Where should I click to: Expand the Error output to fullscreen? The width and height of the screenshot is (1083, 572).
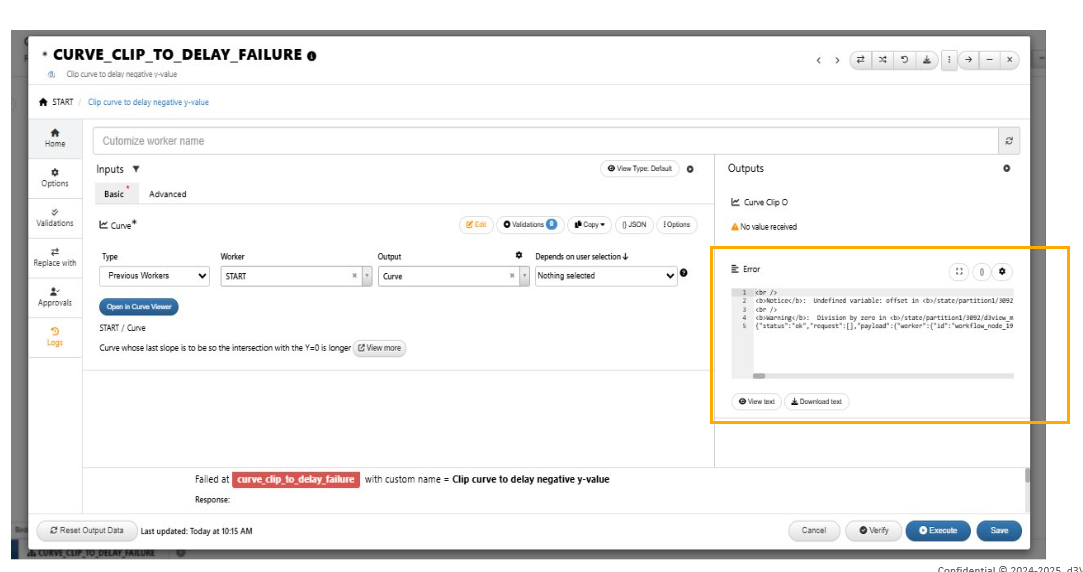tap(959, 271)
